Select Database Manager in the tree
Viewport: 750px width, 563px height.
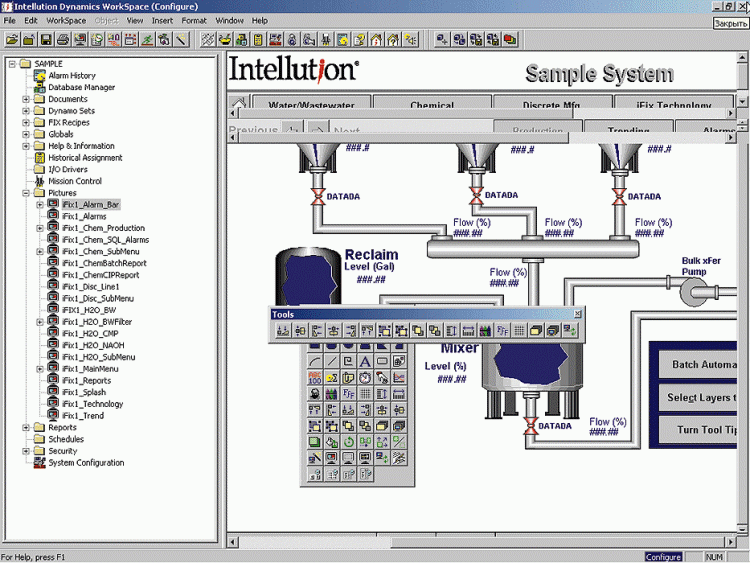81,88
